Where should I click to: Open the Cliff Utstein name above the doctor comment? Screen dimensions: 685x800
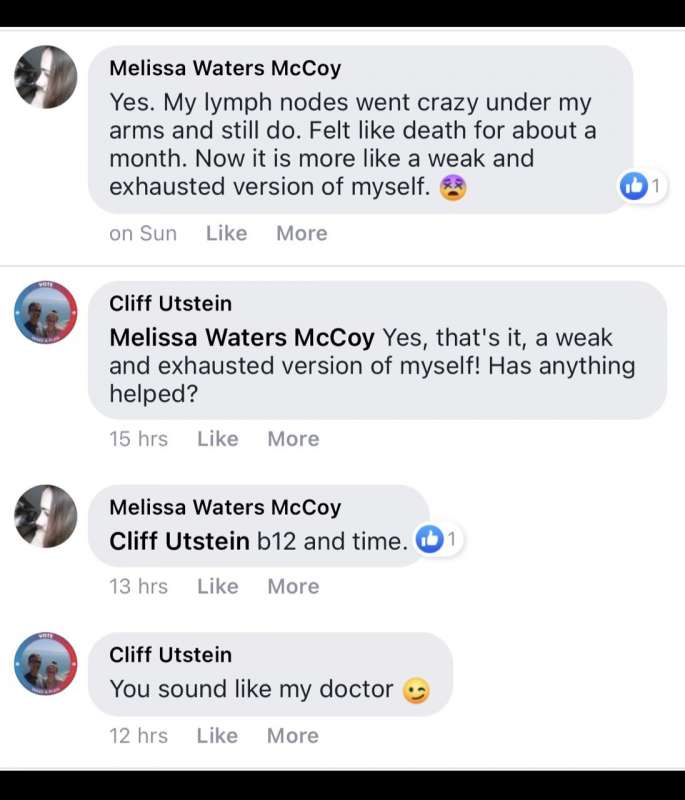tap(170, 655)
